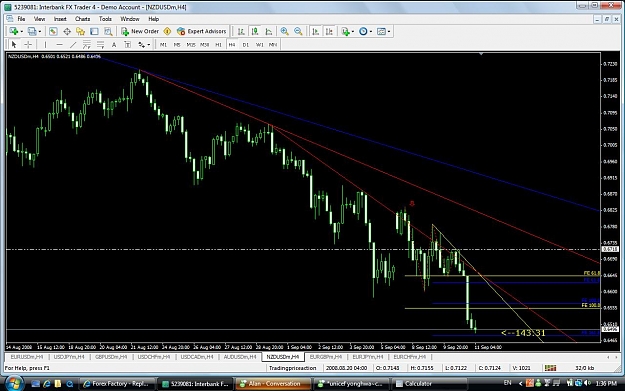
Task: Toggle the Expert Advisors button
Action: tap(202, 31)
